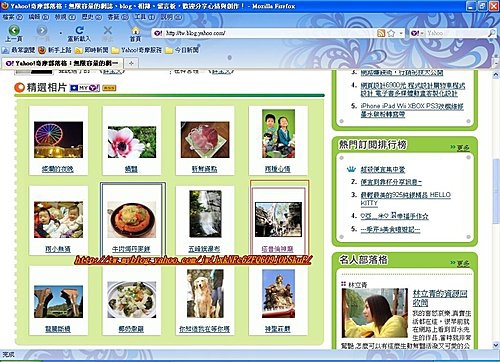500x362 pixels.
Task: Click the vertical scrollbar thumb
Action: click(x=496, y=192)
